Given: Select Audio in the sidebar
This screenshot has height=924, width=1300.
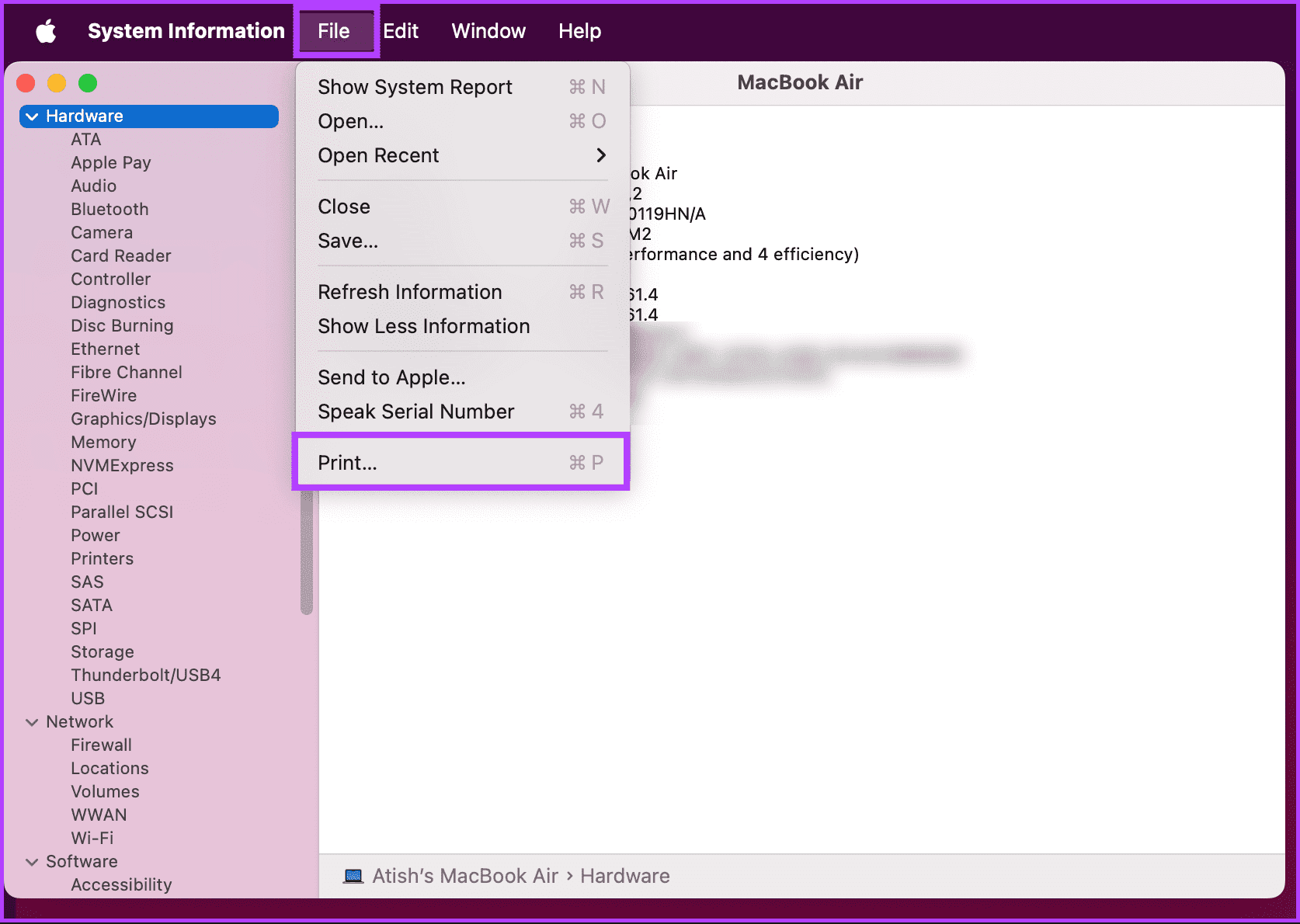Looking at the screenshot, I should (x=94, y=186).
